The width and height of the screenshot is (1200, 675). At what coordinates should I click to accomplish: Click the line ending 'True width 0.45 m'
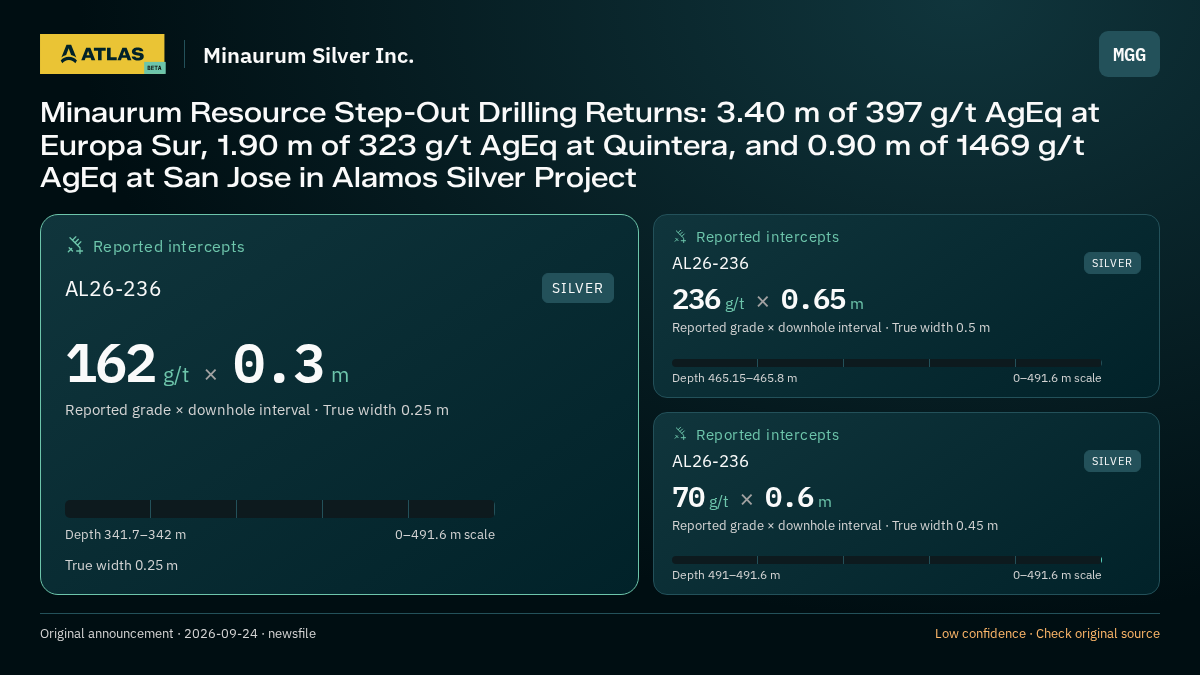click(835, 526)
